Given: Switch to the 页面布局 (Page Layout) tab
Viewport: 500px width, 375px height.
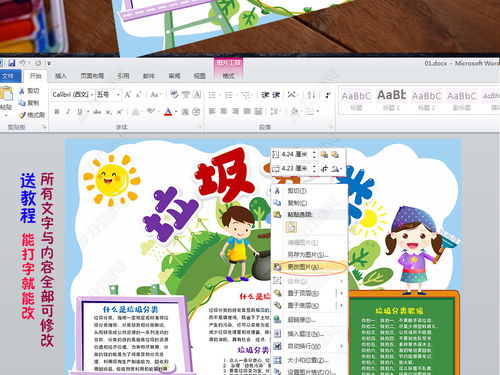Looking at the screenshot, I should click(92, 76).
